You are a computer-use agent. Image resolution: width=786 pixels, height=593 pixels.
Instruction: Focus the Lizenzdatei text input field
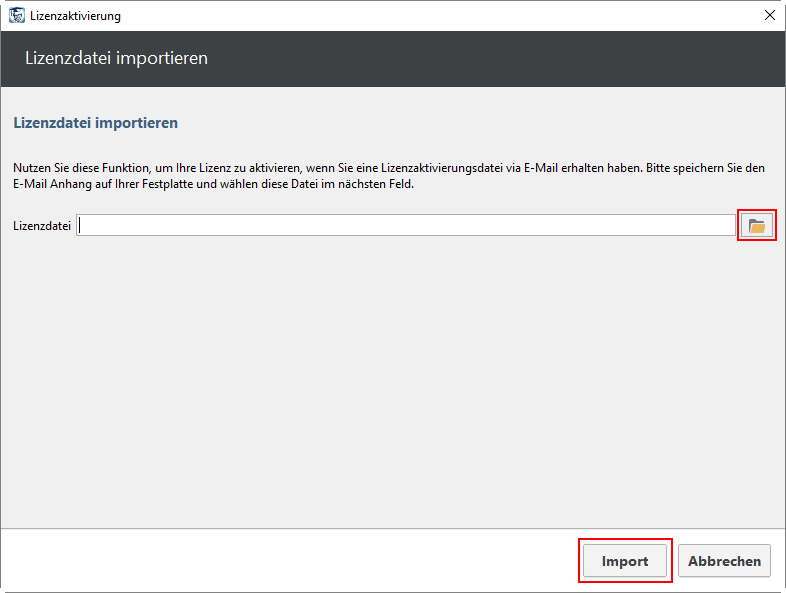click(406, 226)
